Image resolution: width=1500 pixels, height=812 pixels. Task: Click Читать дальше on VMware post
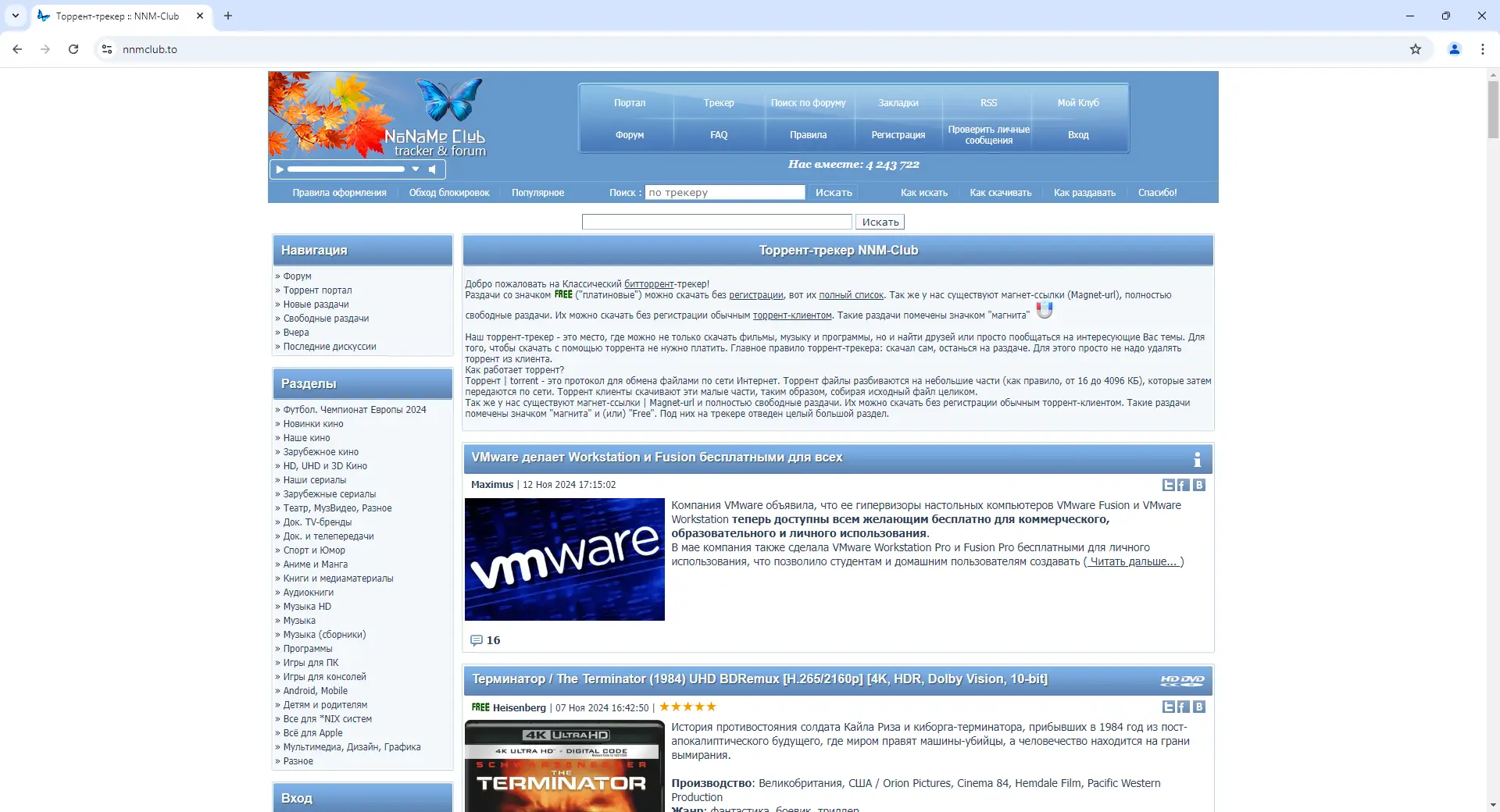[x=1134, y=562]
